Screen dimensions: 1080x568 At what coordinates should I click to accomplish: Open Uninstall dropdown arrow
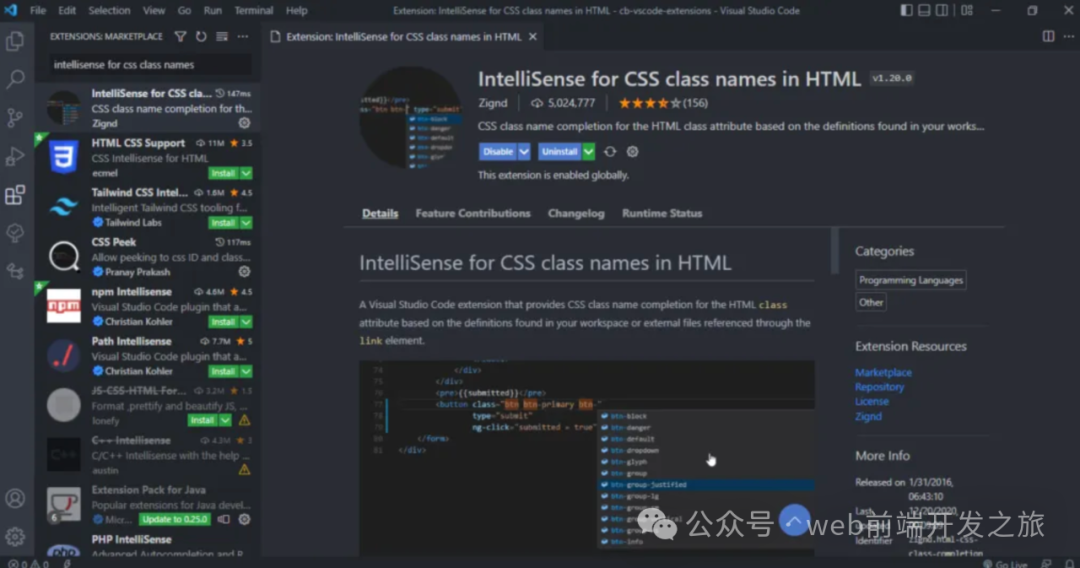pyautogui.click(x=588, y=151)
